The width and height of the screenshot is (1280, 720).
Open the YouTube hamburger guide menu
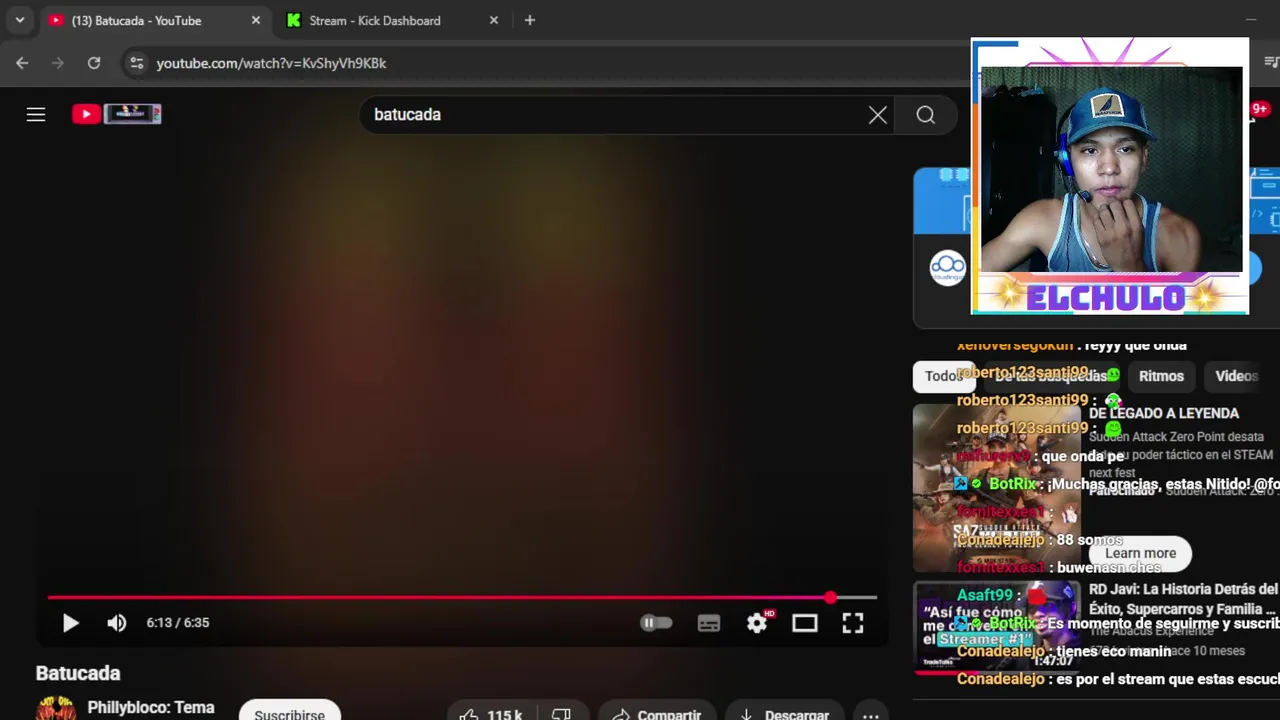[x=36, y=114]
